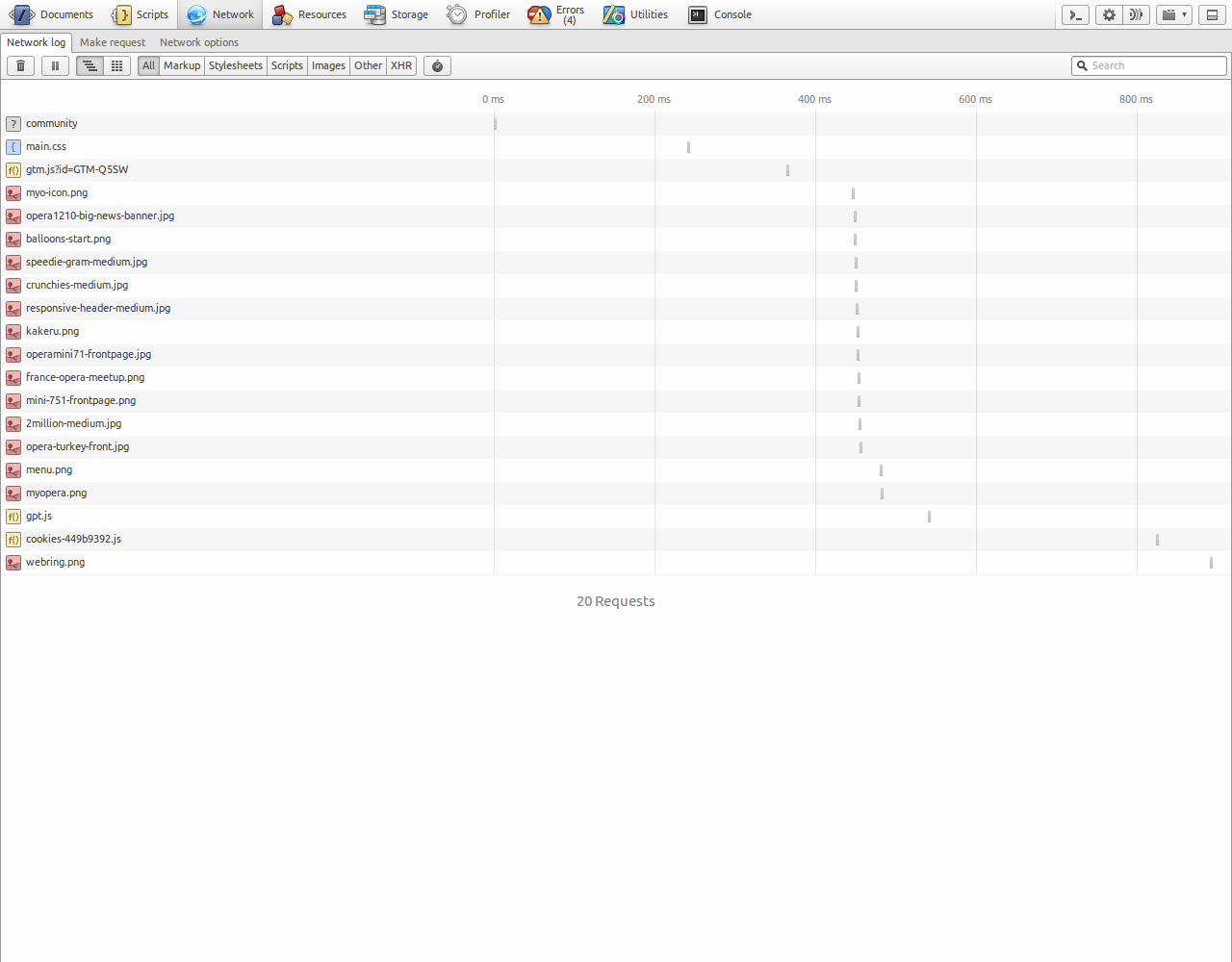Viewport: 1232px width, 962px height.
Task: Select the myo-icon.png request
Action: click(616, 192)
